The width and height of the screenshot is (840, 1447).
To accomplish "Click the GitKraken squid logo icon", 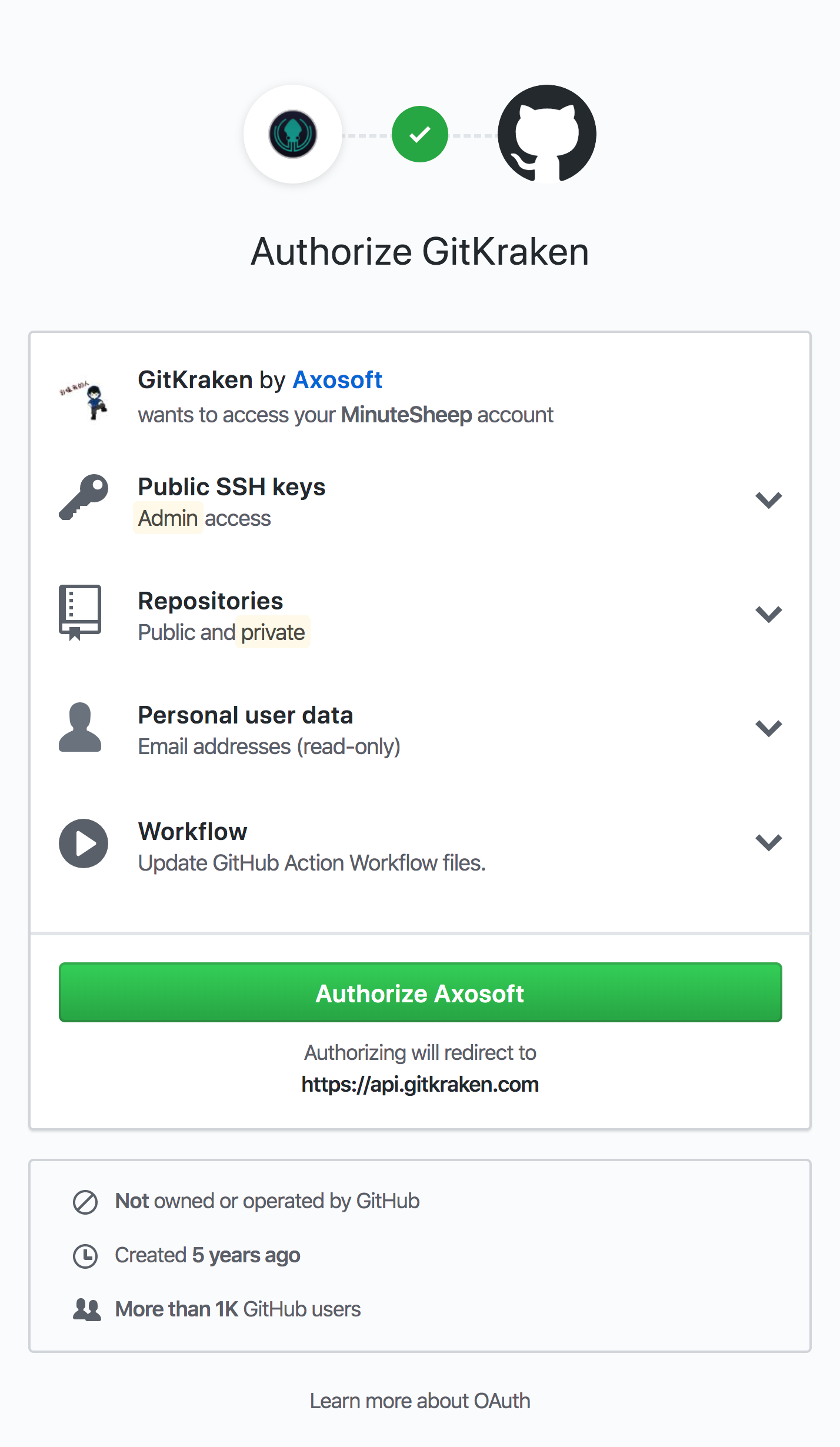I will point(293,134).
